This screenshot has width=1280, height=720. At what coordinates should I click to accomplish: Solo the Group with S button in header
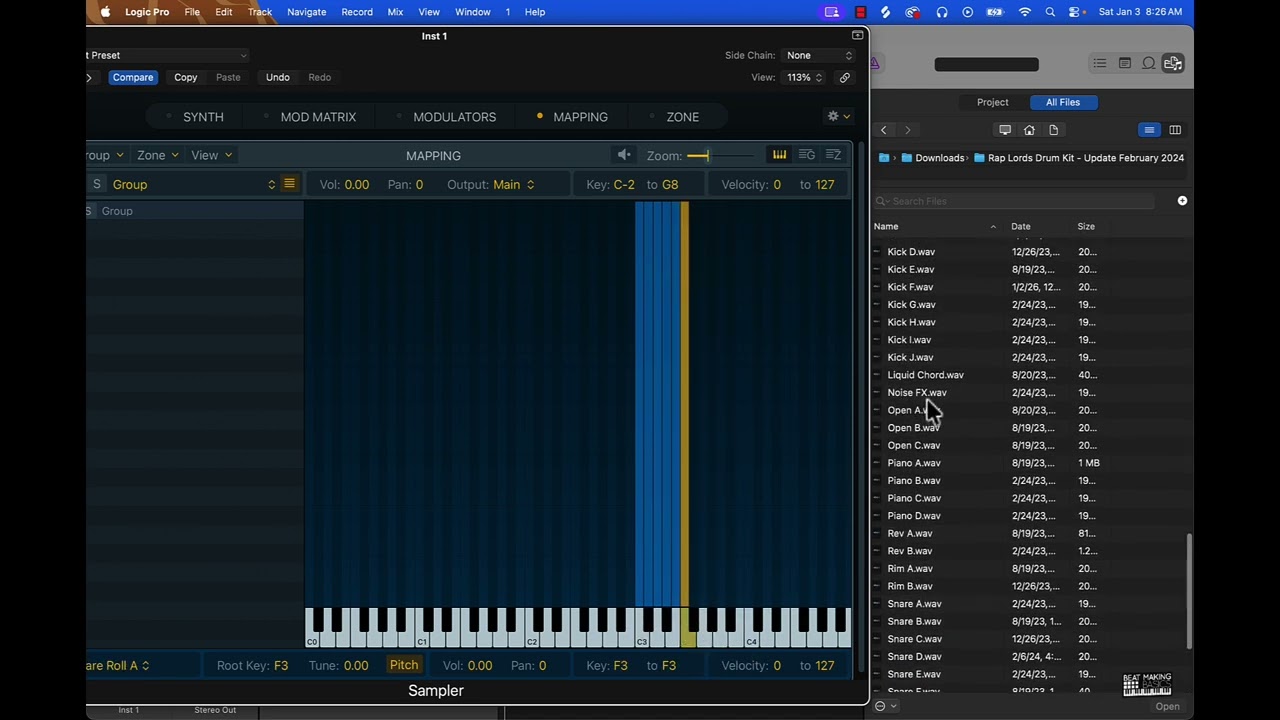click(96, 184)
